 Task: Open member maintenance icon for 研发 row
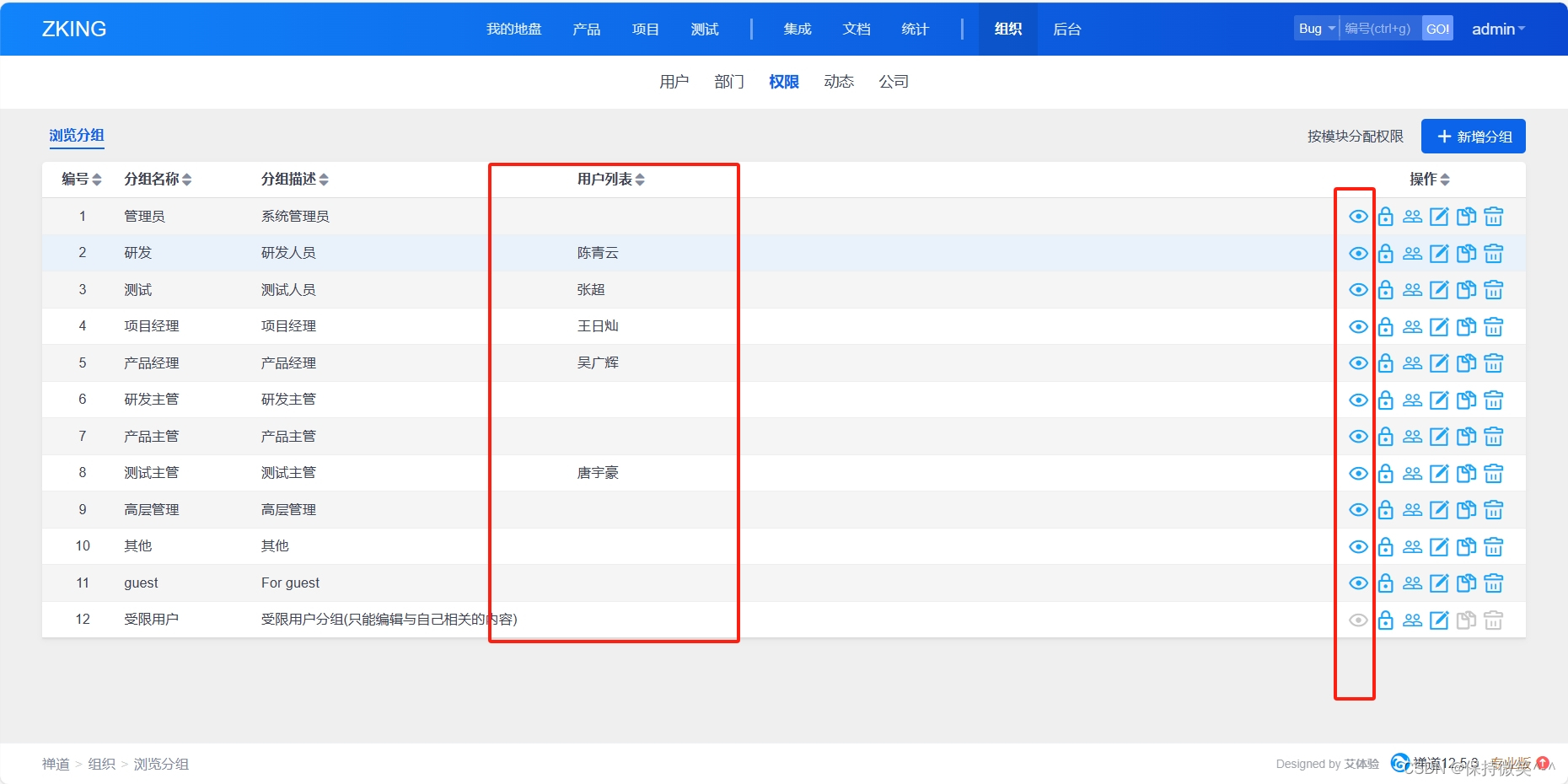pos(1412,254)
